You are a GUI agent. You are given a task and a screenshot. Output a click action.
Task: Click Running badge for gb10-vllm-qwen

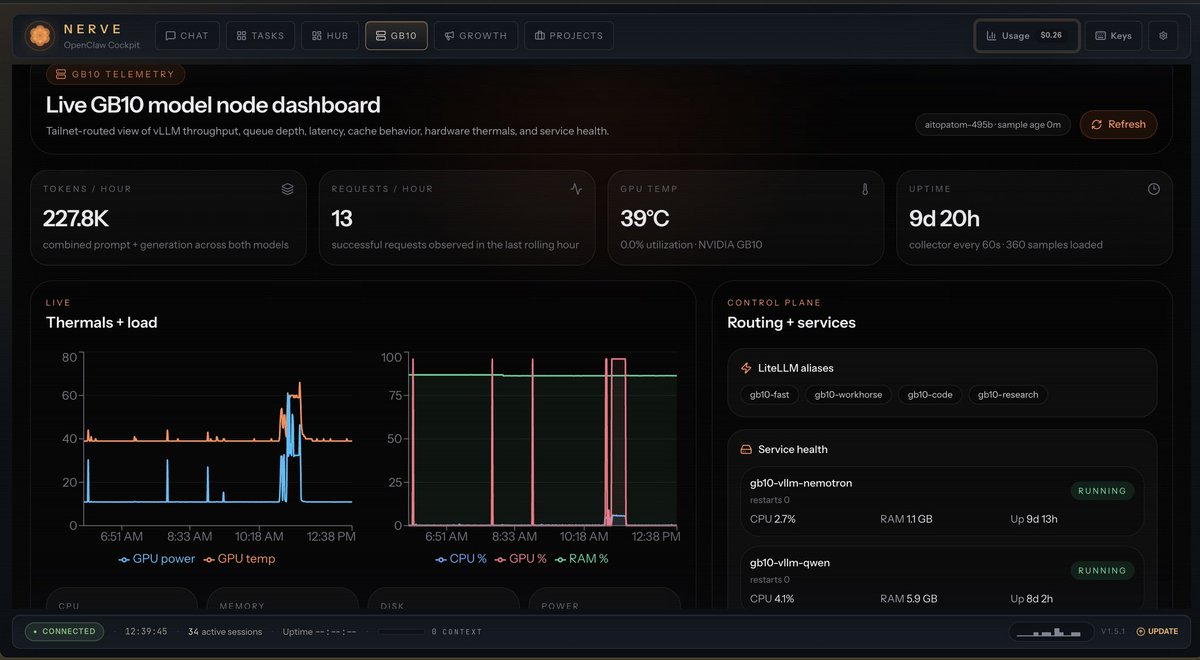[x=1103, y=570]
